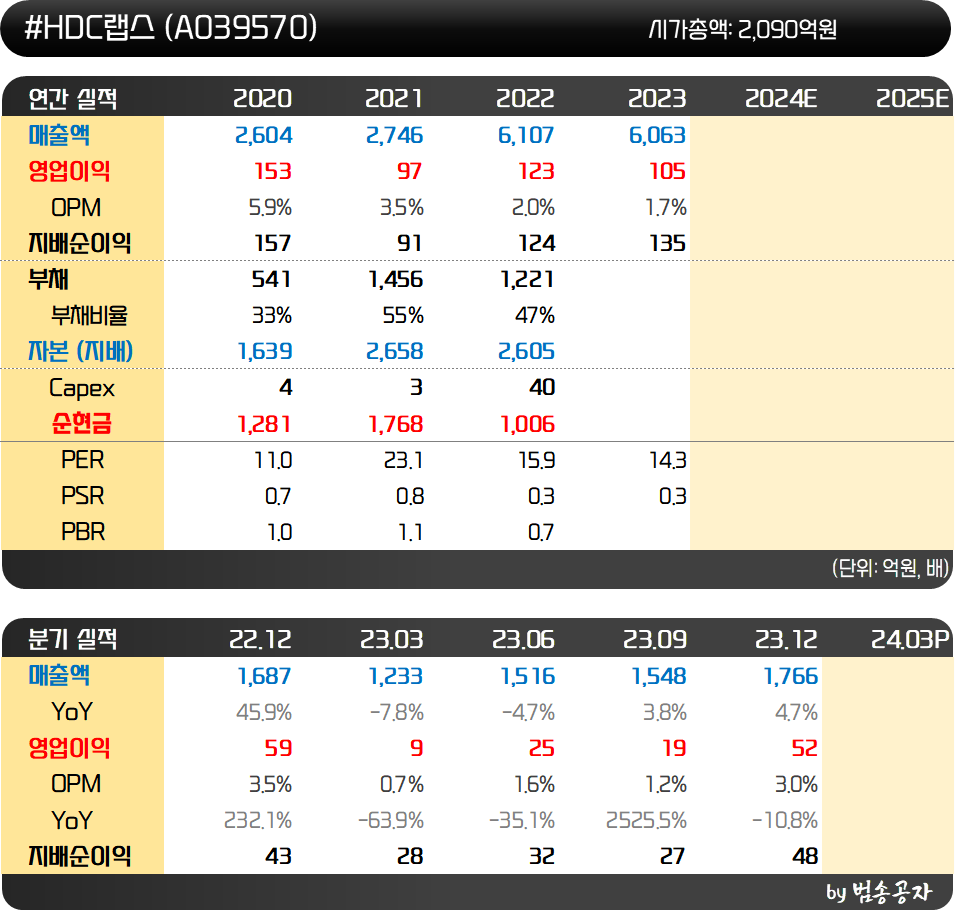955x911 pixels.
Task: Click PER value 15.9
Action: (x=537, y=460)
